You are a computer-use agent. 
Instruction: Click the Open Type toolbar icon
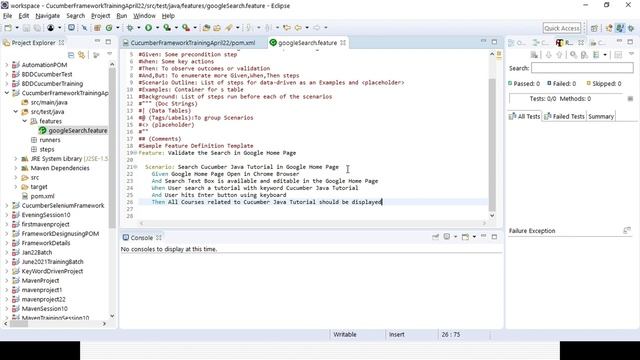(x=207, y=28)
